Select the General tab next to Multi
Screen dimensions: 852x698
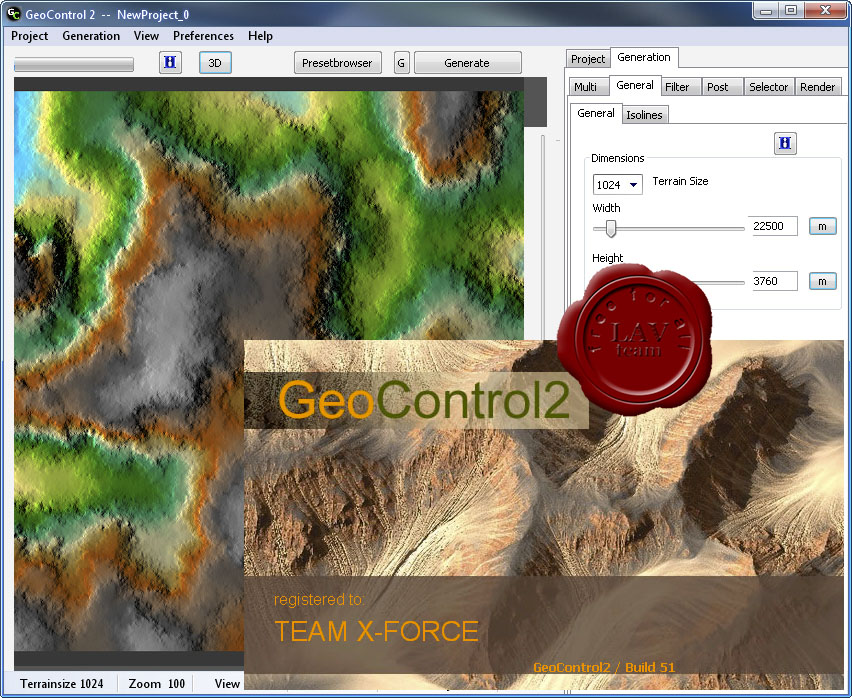635,85
